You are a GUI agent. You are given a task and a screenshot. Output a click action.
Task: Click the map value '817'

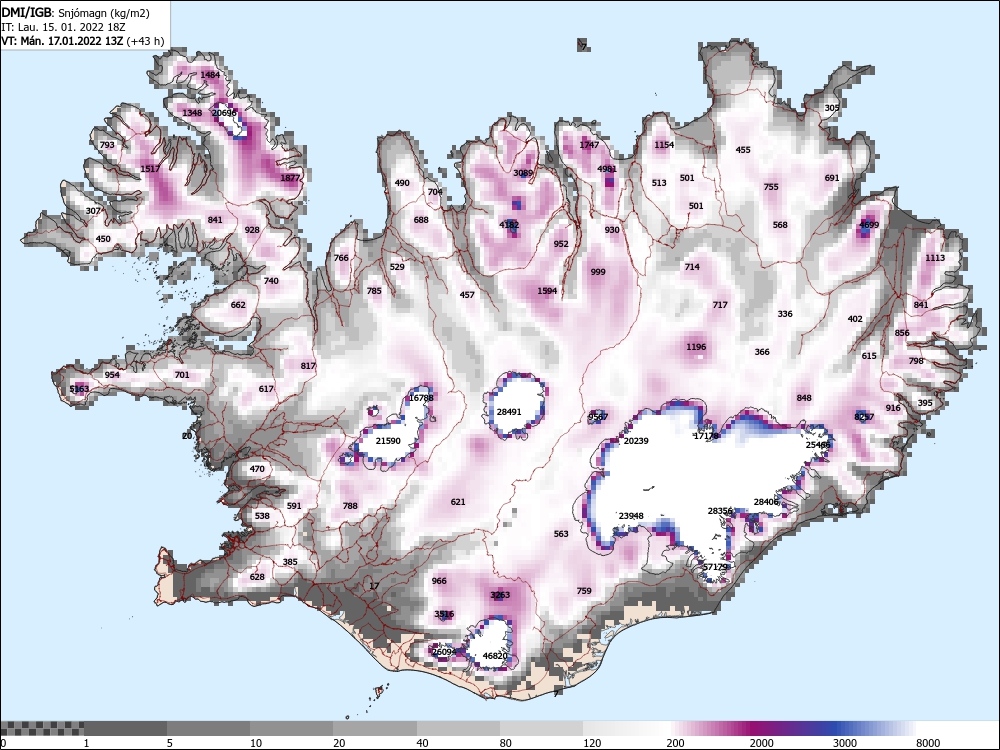[308, 366]
